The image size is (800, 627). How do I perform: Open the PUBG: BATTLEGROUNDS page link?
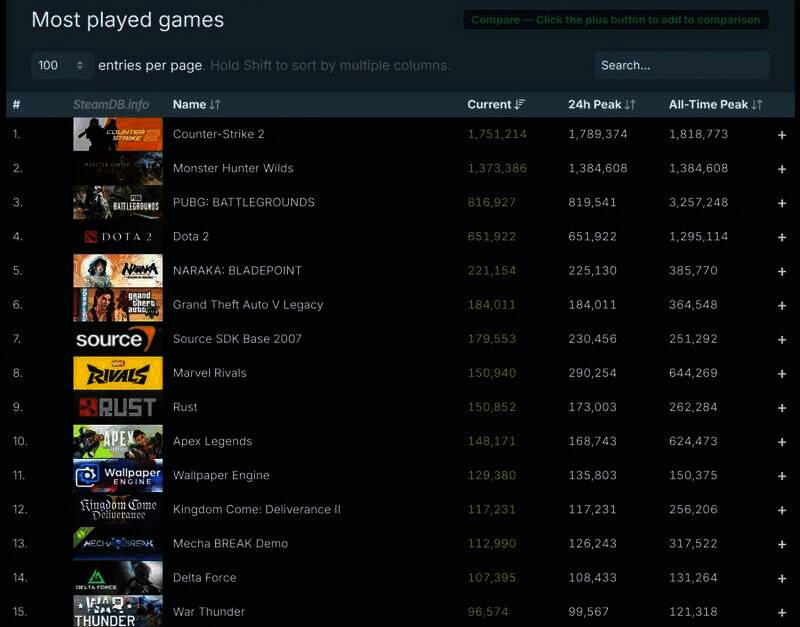click(x=243, y=202)
